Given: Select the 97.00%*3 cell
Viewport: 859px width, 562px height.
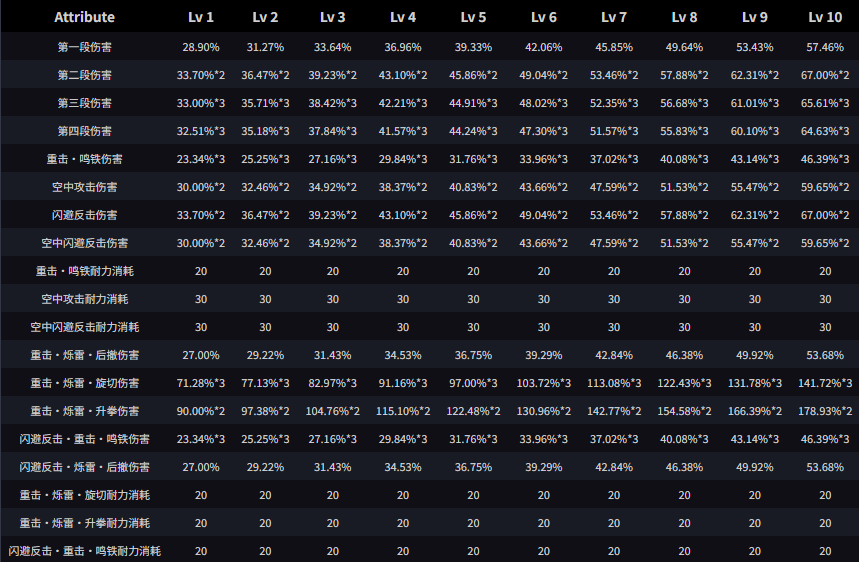Looking at the screenshot, I should pos(474,383).
